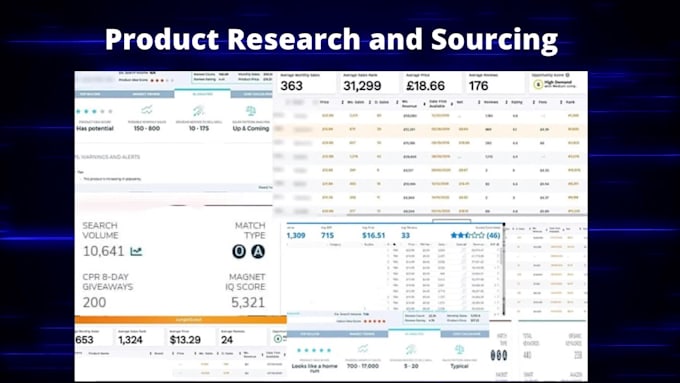Viewport: 680px width, 383px height.
Task: Select the active white tab above 'Up & Coming'
Action: point(203,94)
